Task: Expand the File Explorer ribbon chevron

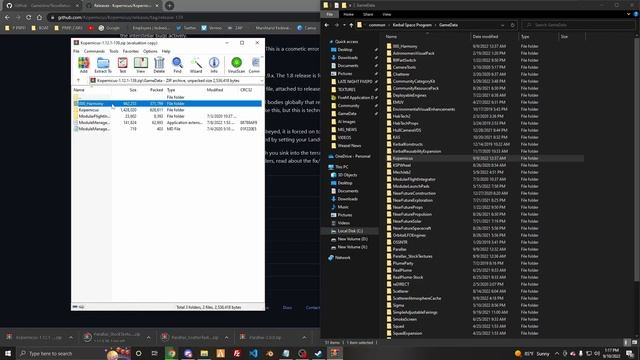Action: 628,14
